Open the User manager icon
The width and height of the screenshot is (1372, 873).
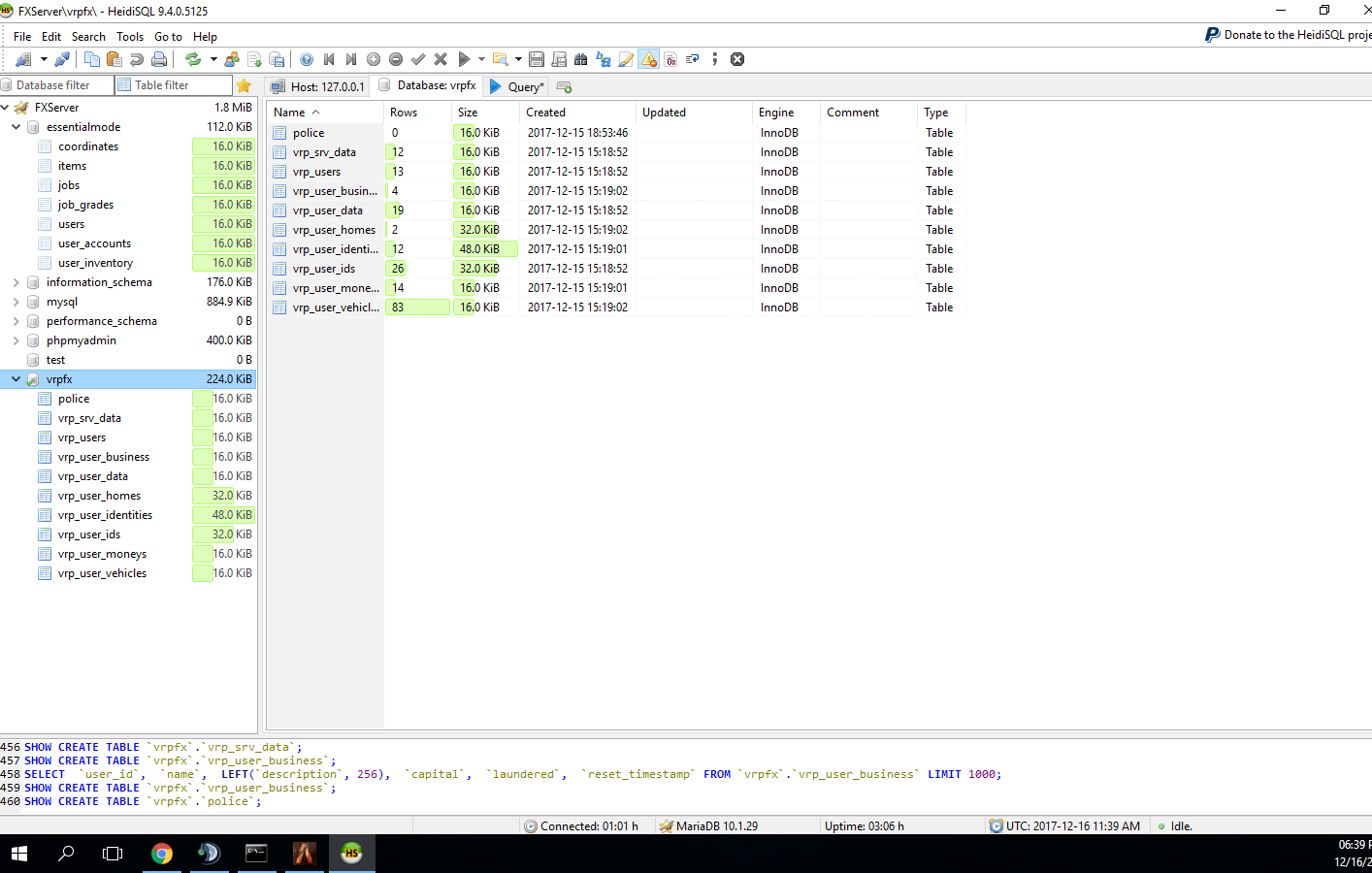[232, 59]
